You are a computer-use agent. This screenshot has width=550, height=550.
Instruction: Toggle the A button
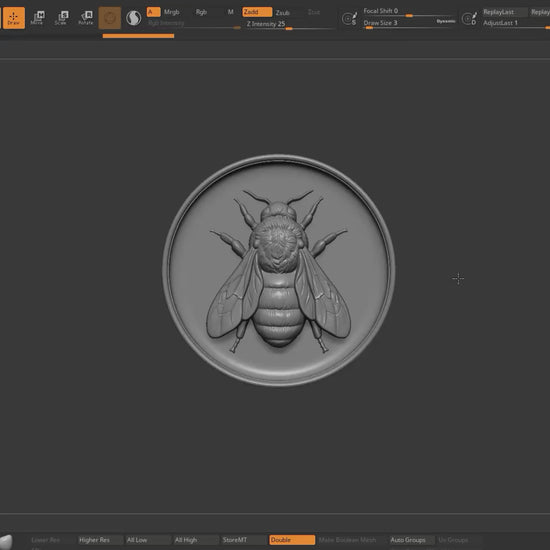(153, 12)
